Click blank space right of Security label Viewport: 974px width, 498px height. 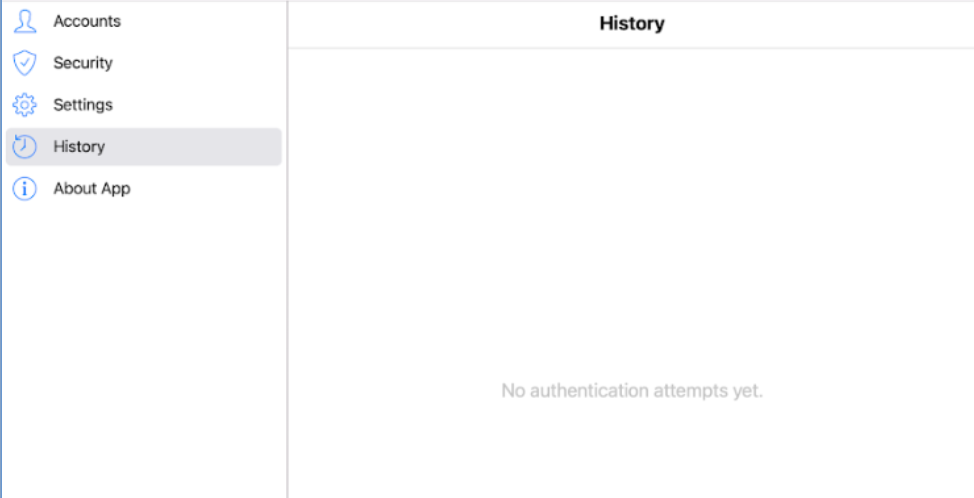coord(200,63)
